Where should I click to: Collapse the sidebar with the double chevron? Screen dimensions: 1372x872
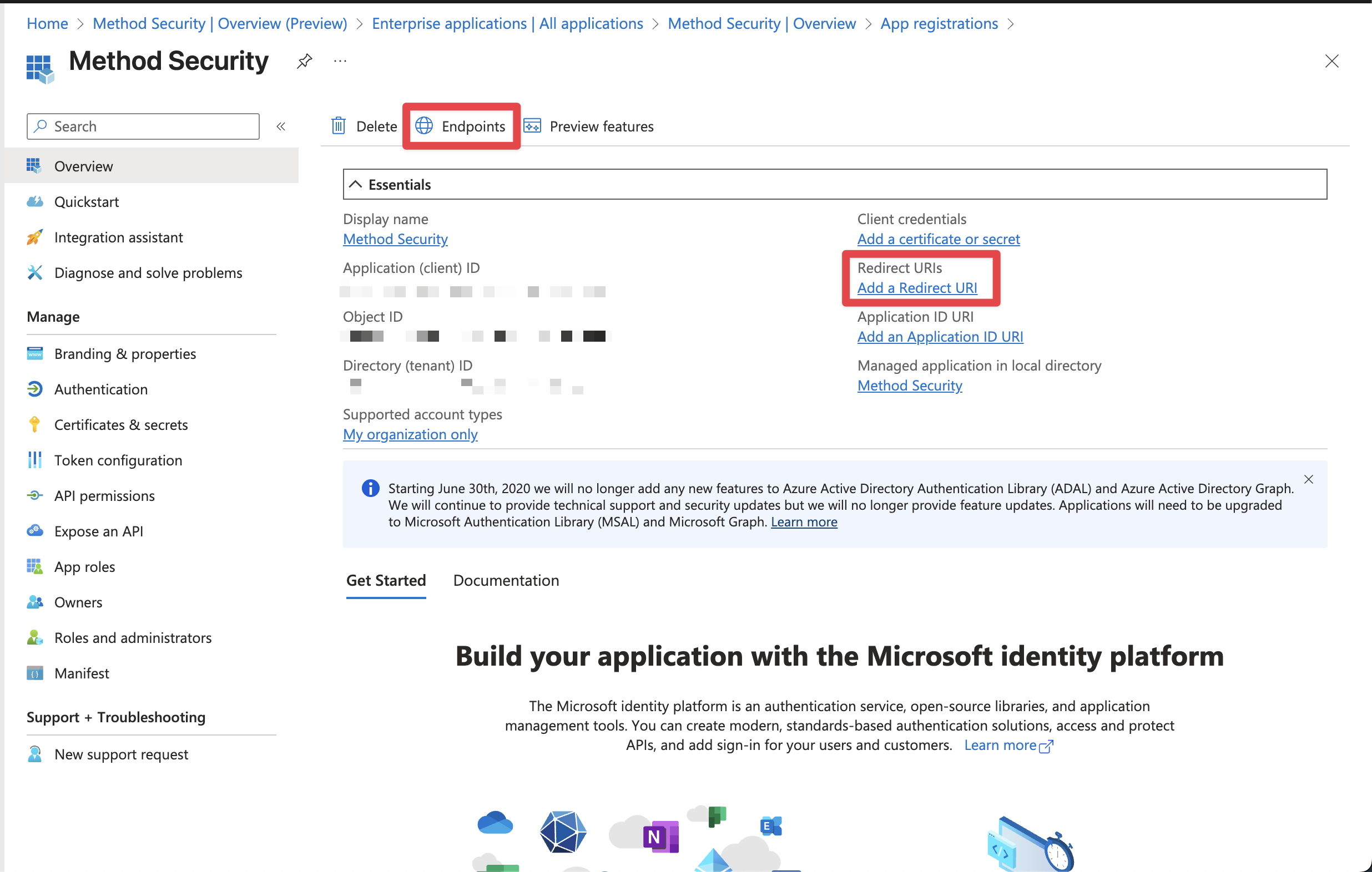click(x=281, y=126)
